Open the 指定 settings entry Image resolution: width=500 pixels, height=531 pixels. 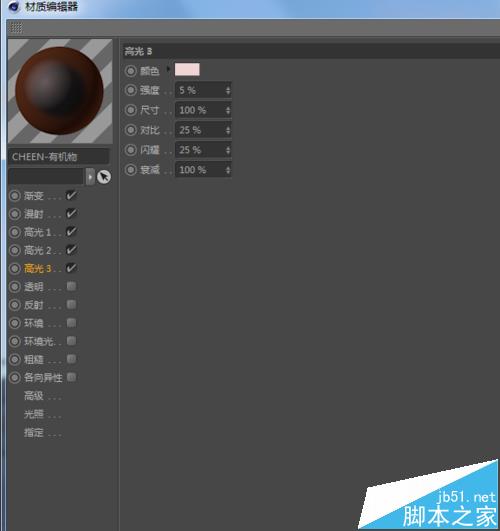click(34, 432)
